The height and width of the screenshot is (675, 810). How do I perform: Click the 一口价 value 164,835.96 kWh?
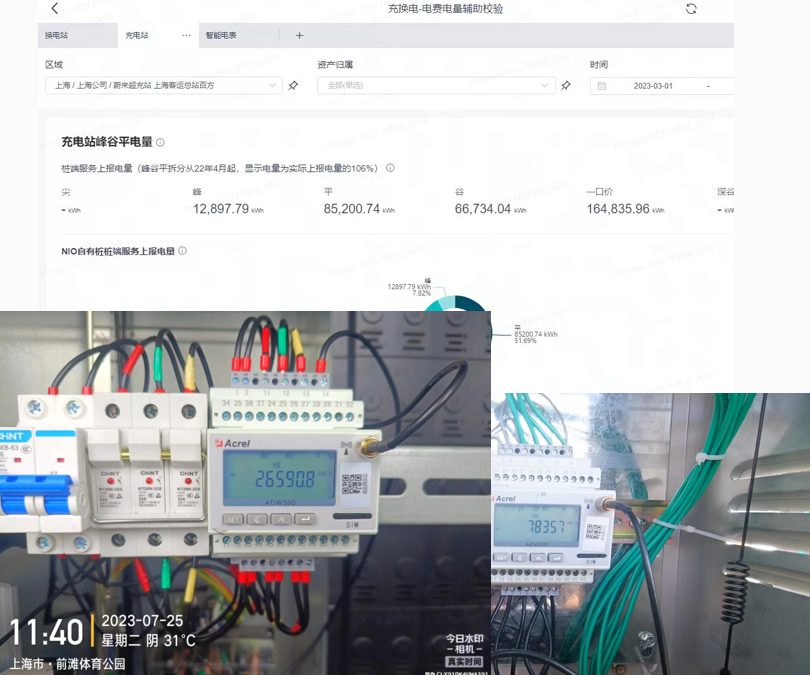pyautogui.click(x=626, y=209)
